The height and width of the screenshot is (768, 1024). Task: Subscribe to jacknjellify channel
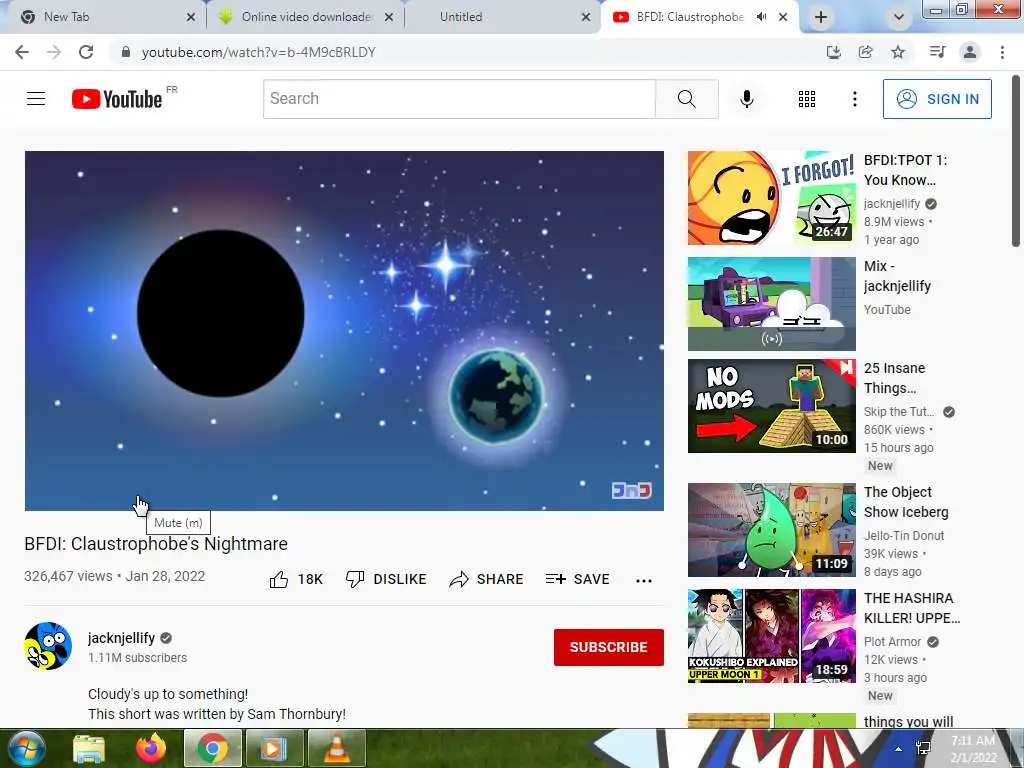609,647
